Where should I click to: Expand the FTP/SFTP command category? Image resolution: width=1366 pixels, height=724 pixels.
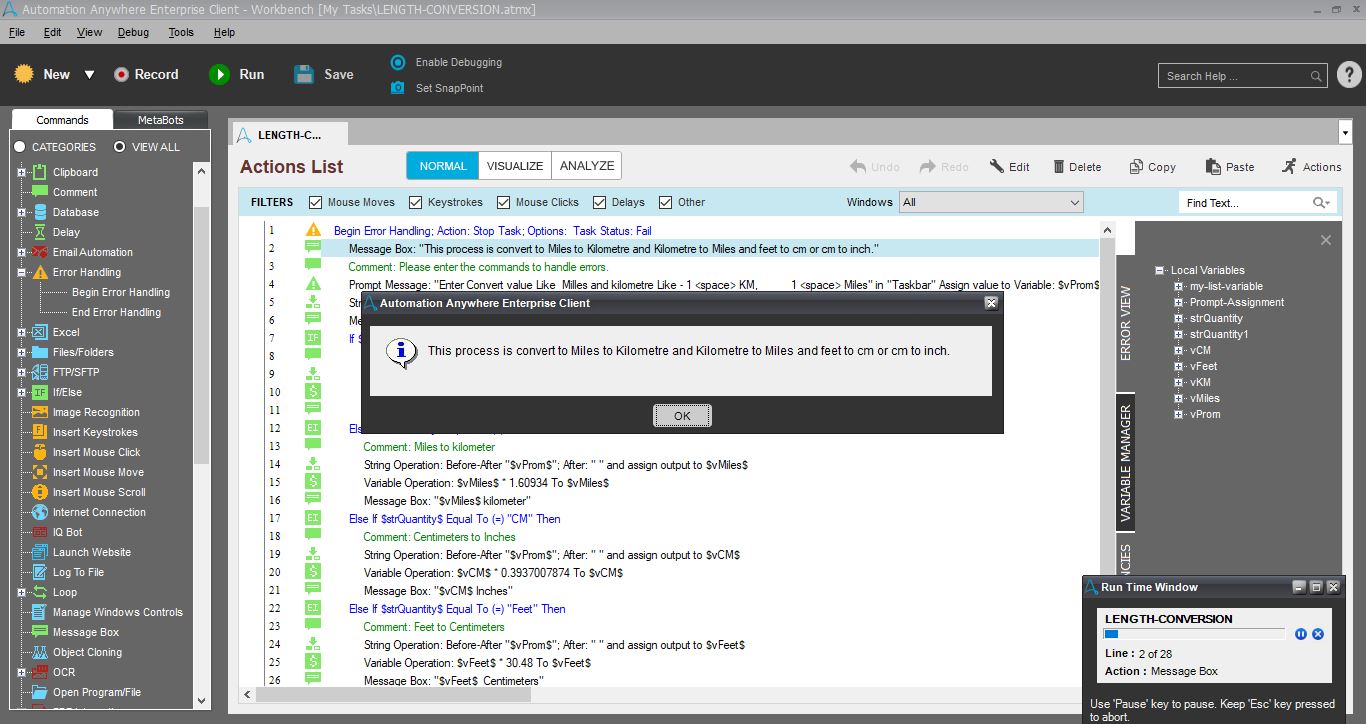tap(22, 372)
